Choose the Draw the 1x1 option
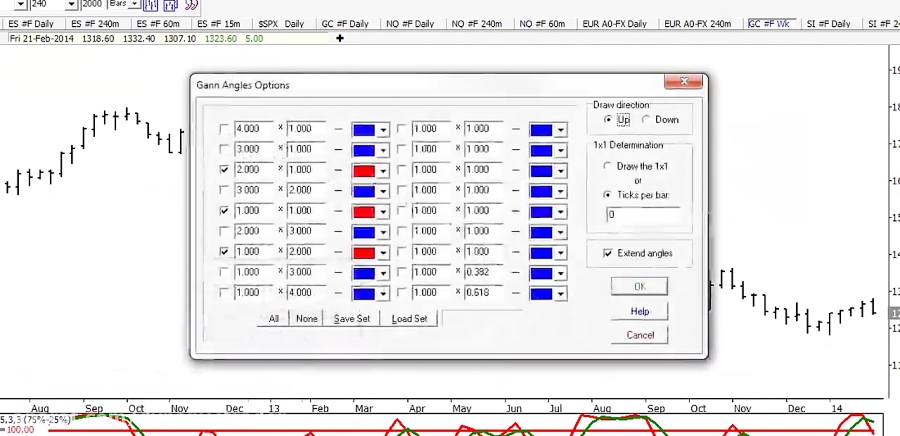Image resolution: width=900 pixels, height=436 pixels. click(608, 166)
